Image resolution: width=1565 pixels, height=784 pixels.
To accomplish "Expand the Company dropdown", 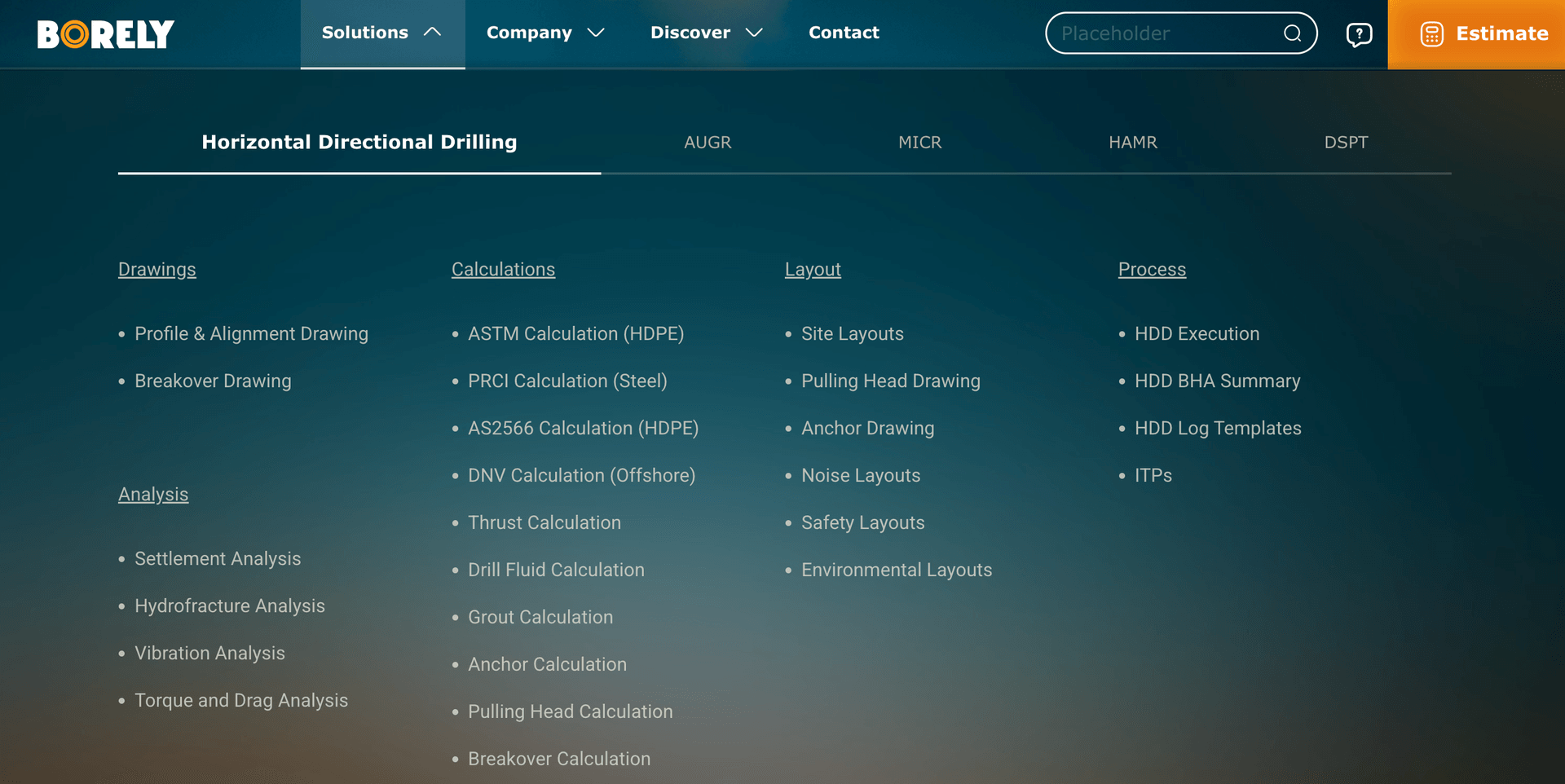I will 545,33.
